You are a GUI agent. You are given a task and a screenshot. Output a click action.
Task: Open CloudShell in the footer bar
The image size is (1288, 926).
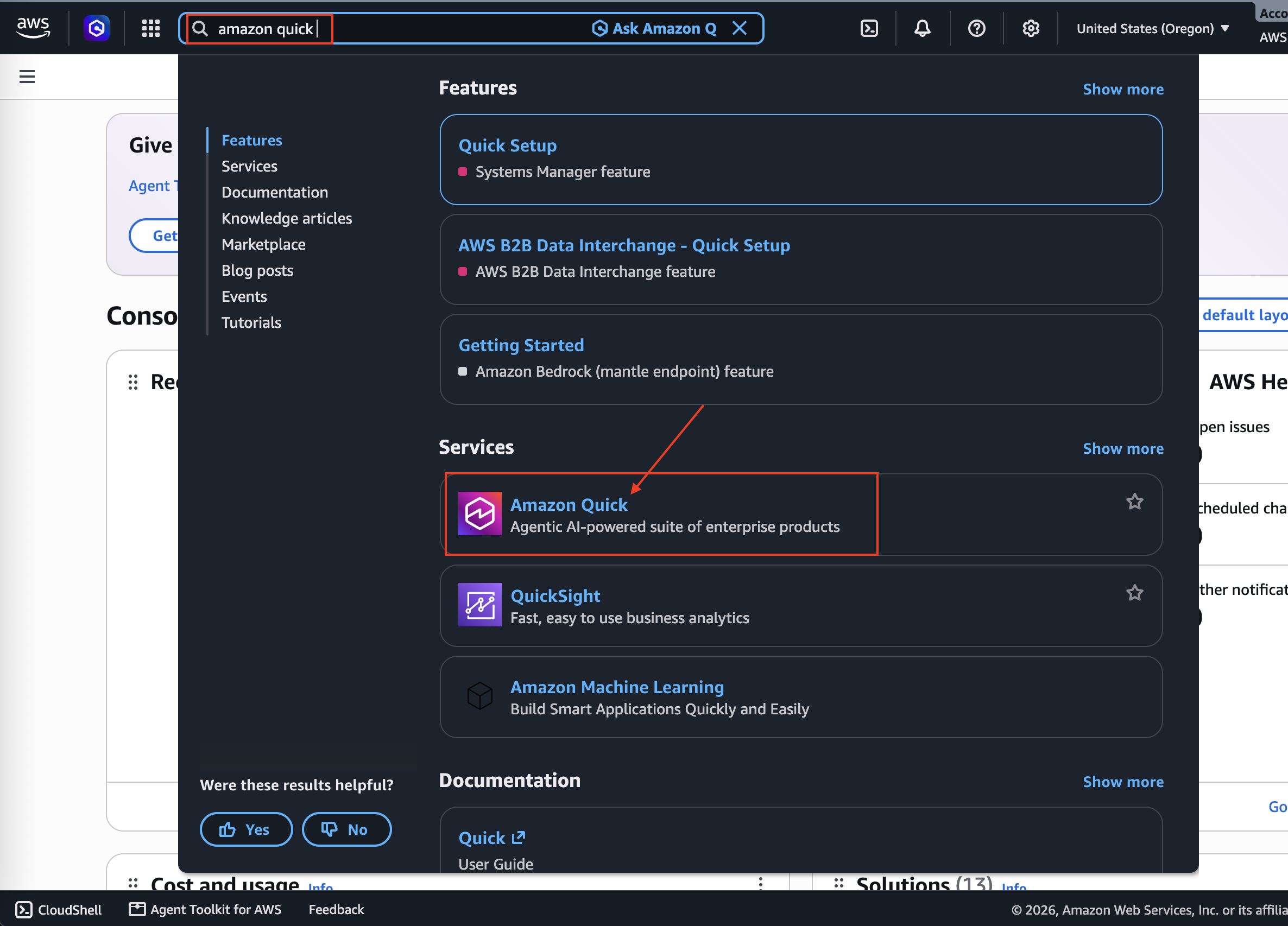[59, 910]
